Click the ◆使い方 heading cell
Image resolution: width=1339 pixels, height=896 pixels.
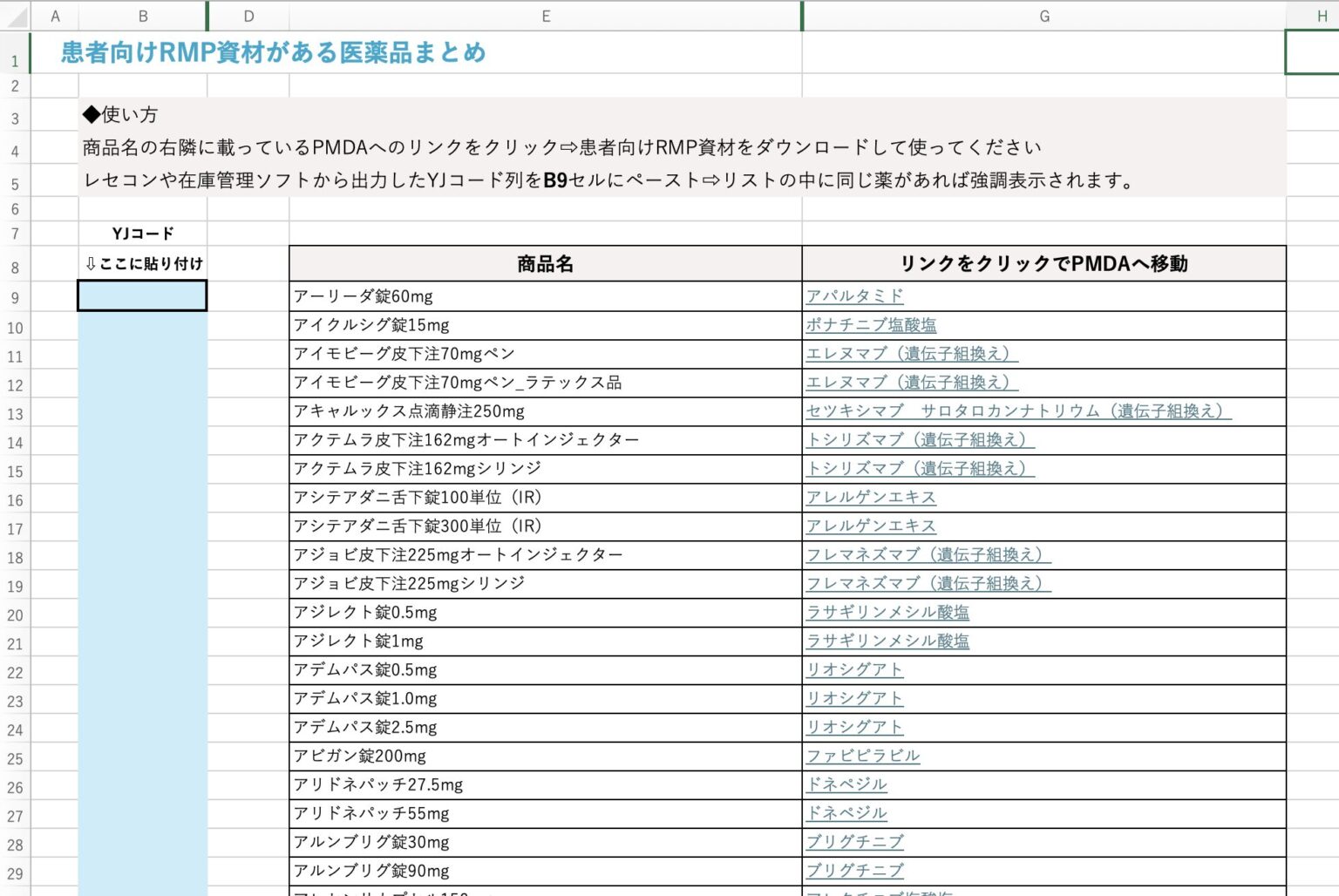pyautogui.click(x=120, y=114)
